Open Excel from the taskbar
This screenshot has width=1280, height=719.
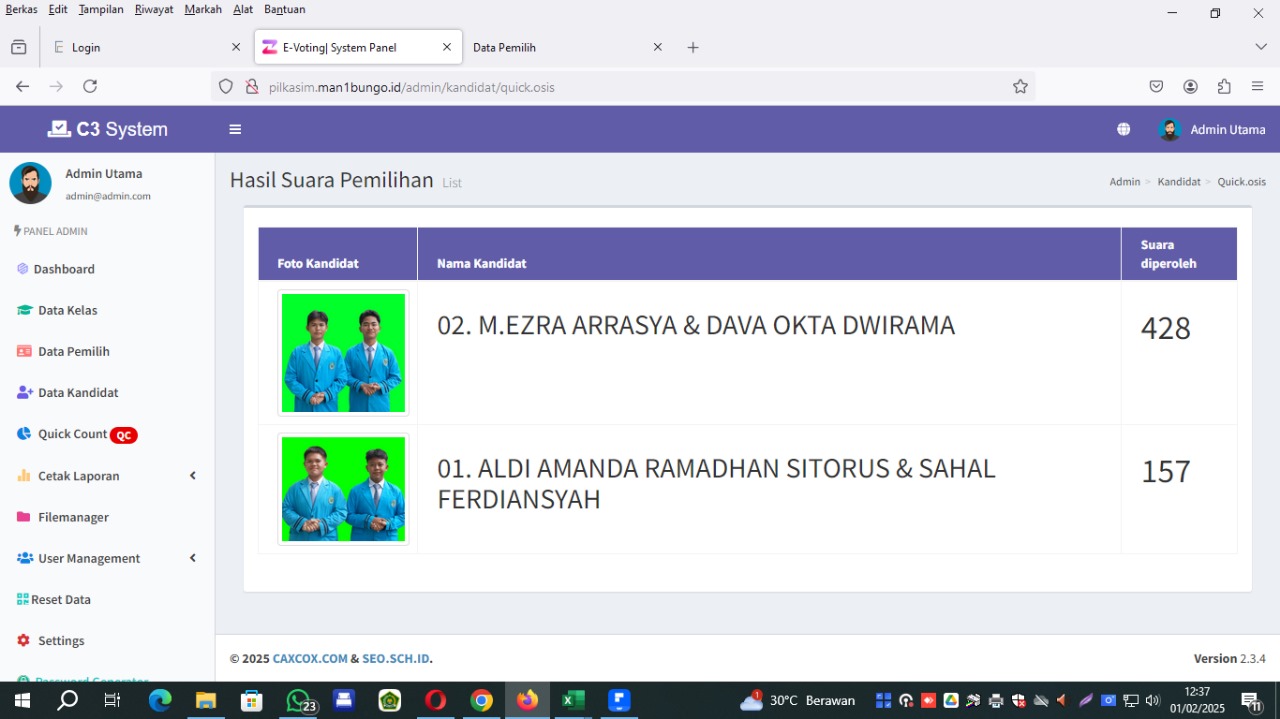point(573,700)
